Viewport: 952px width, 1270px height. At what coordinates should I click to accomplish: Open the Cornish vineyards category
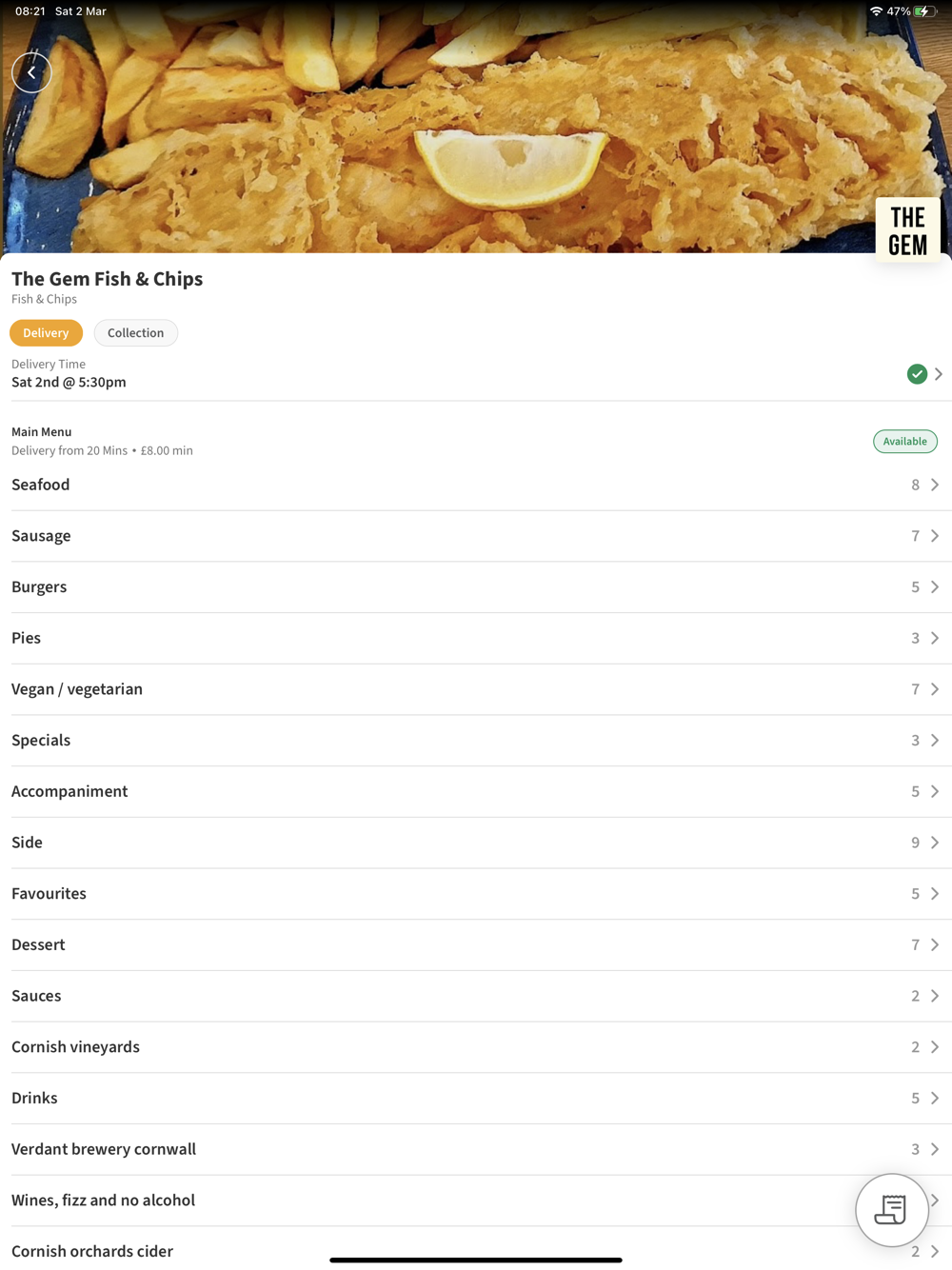tap(476, 1047)
